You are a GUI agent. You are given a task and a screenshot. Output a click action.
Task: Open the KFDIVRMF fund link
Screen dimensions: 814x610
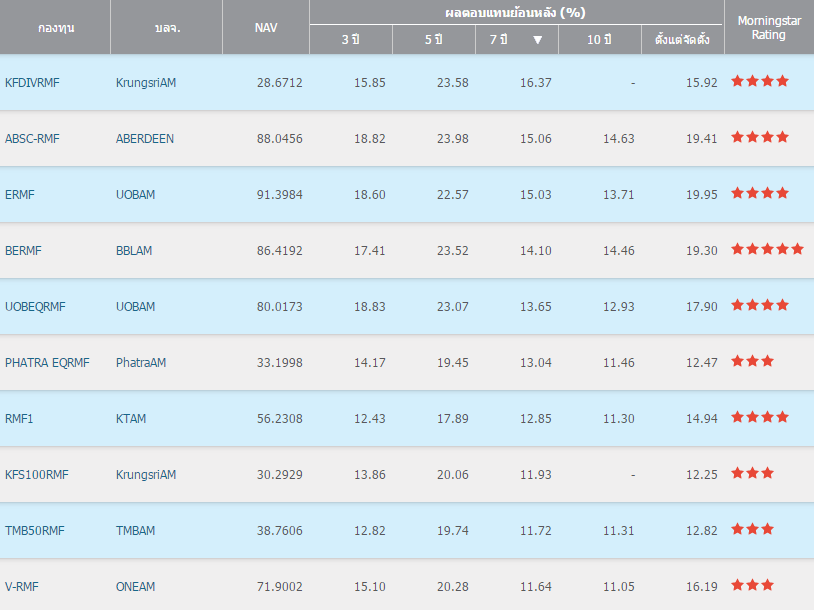pos(32,82)
